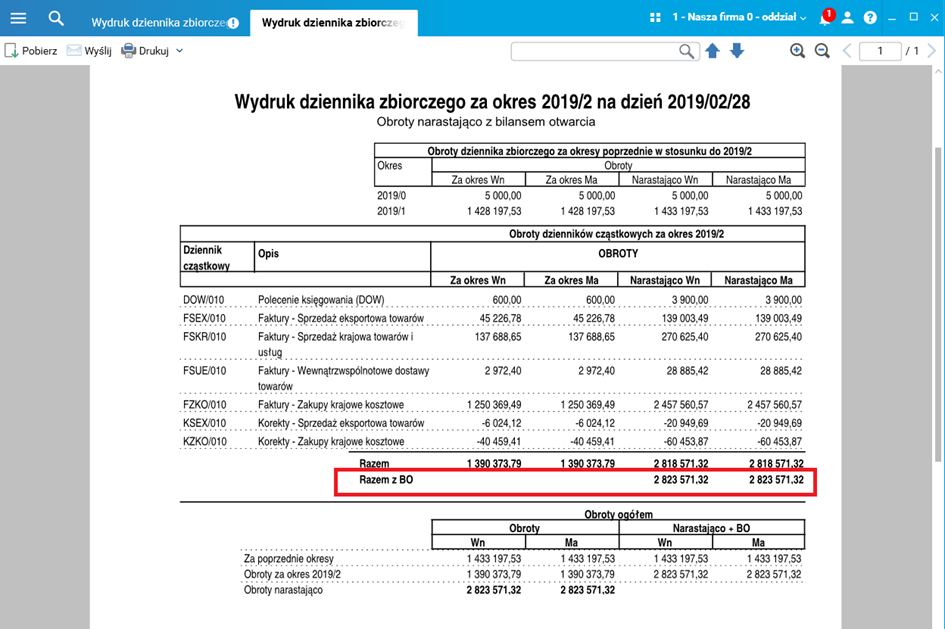
Task: Click Wyślij to send the report
Action: coord(89,51)
